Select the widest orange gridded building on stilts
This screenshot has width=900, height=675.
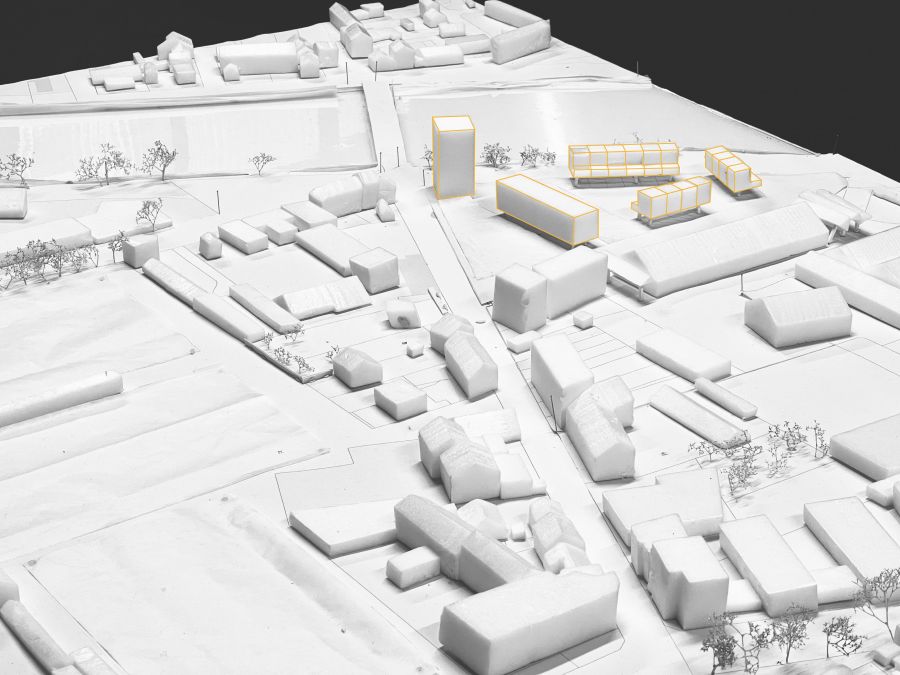coord(622,162)
